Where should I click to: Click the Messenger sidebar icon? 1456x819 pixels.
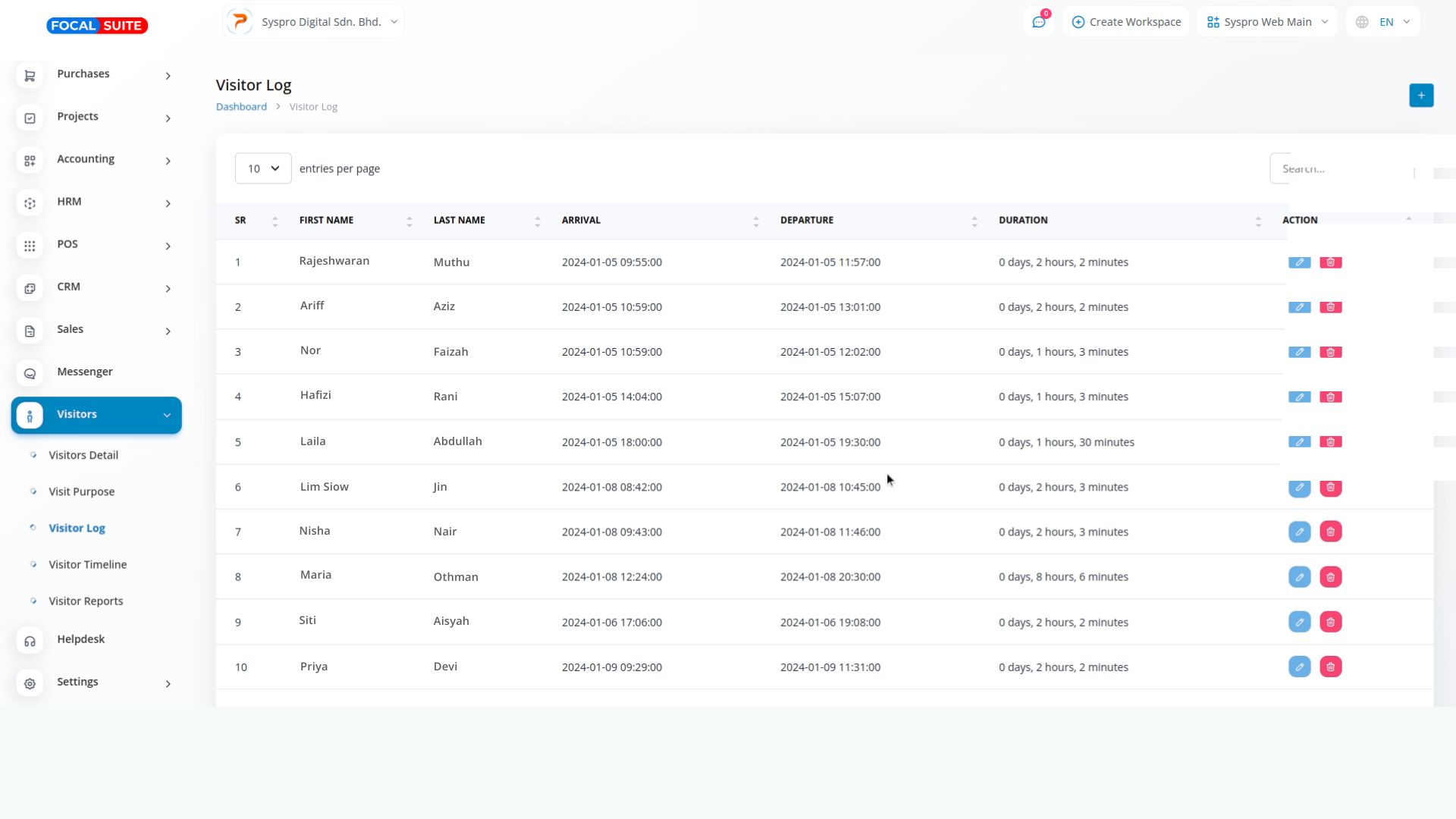[x=30, y=374]
